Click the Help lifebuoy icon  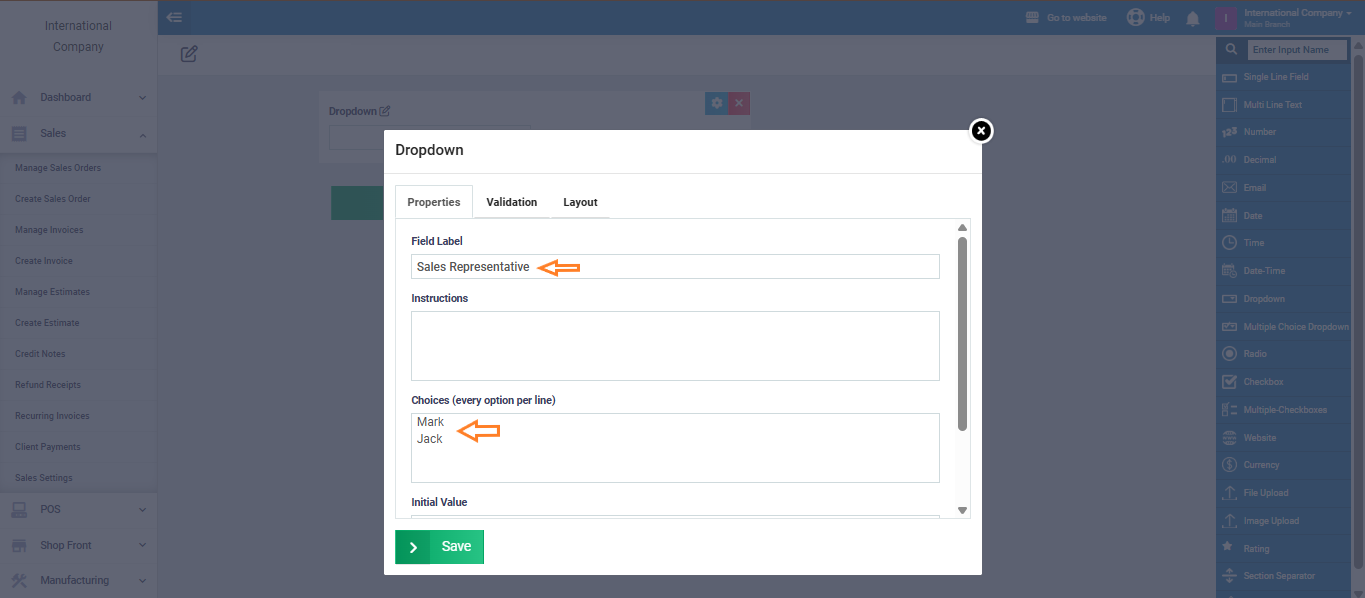pos(1135,18)
